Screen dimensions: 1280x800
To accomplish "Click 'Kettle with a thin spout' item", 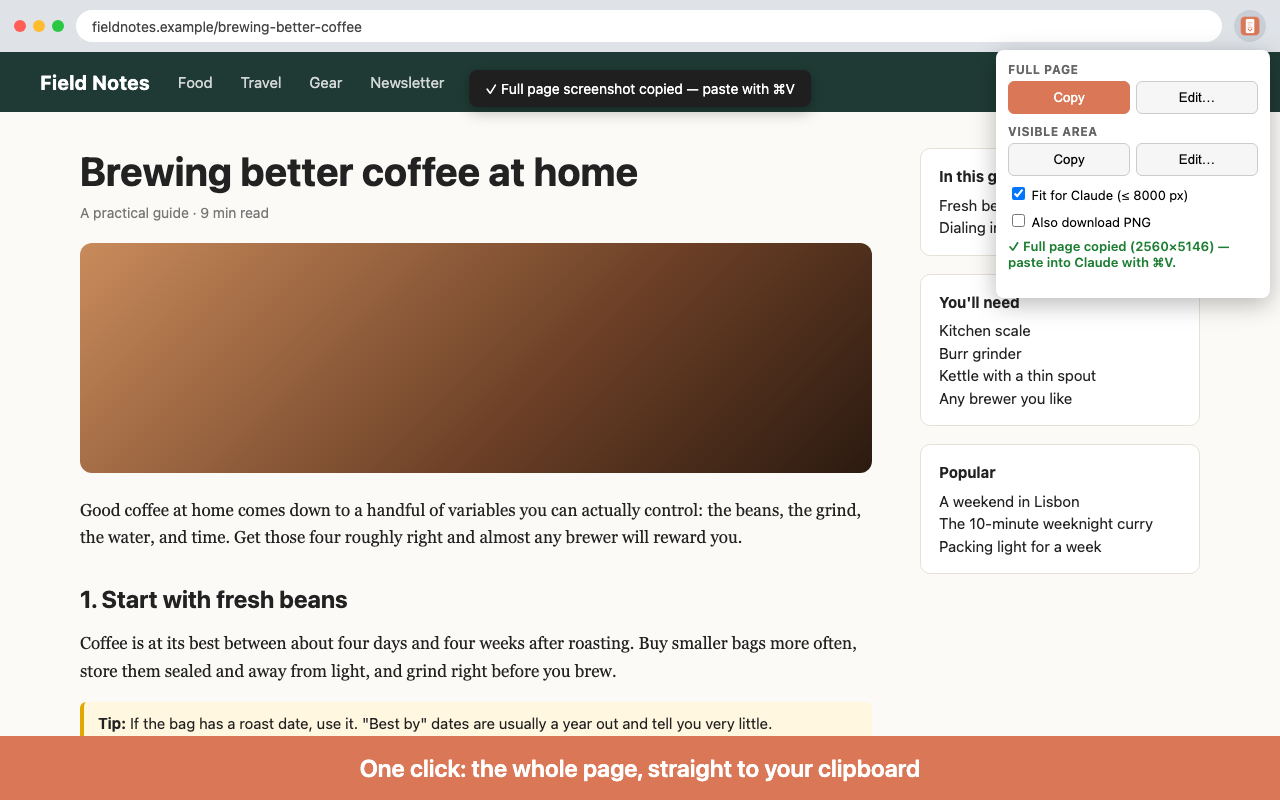I will point(1017,376).
